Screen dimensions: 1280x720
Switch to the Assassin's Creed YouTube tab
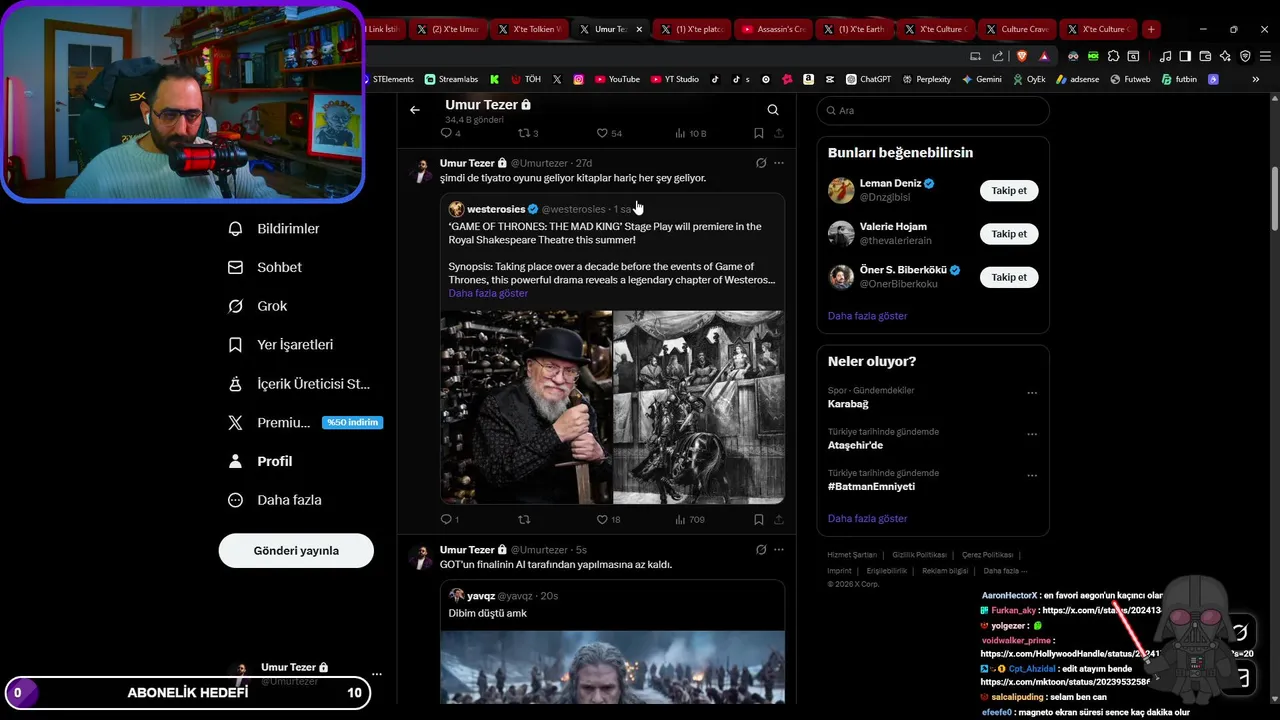774,29
